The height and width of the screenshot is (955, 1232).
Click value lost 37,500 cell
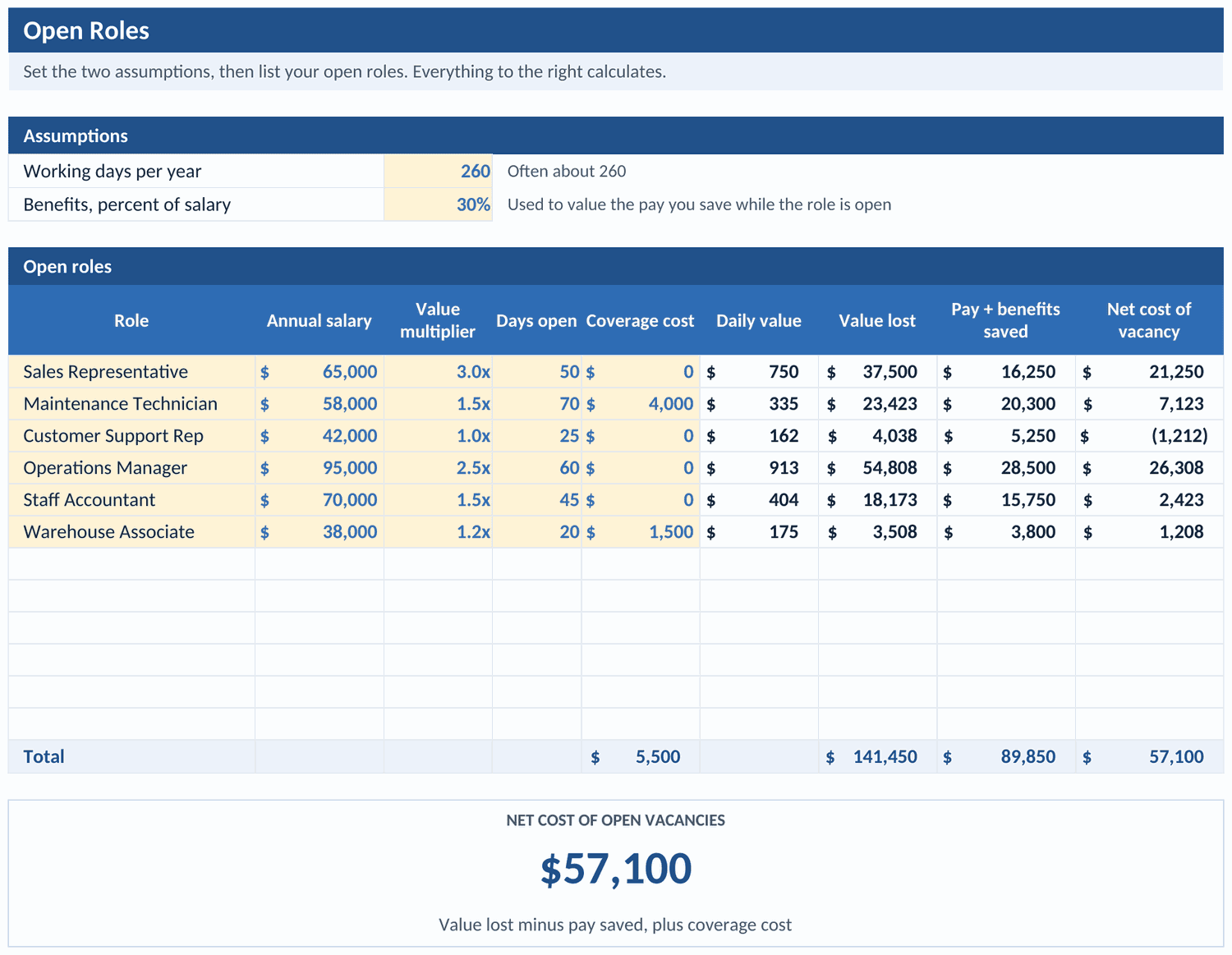(x=877, y=371)
